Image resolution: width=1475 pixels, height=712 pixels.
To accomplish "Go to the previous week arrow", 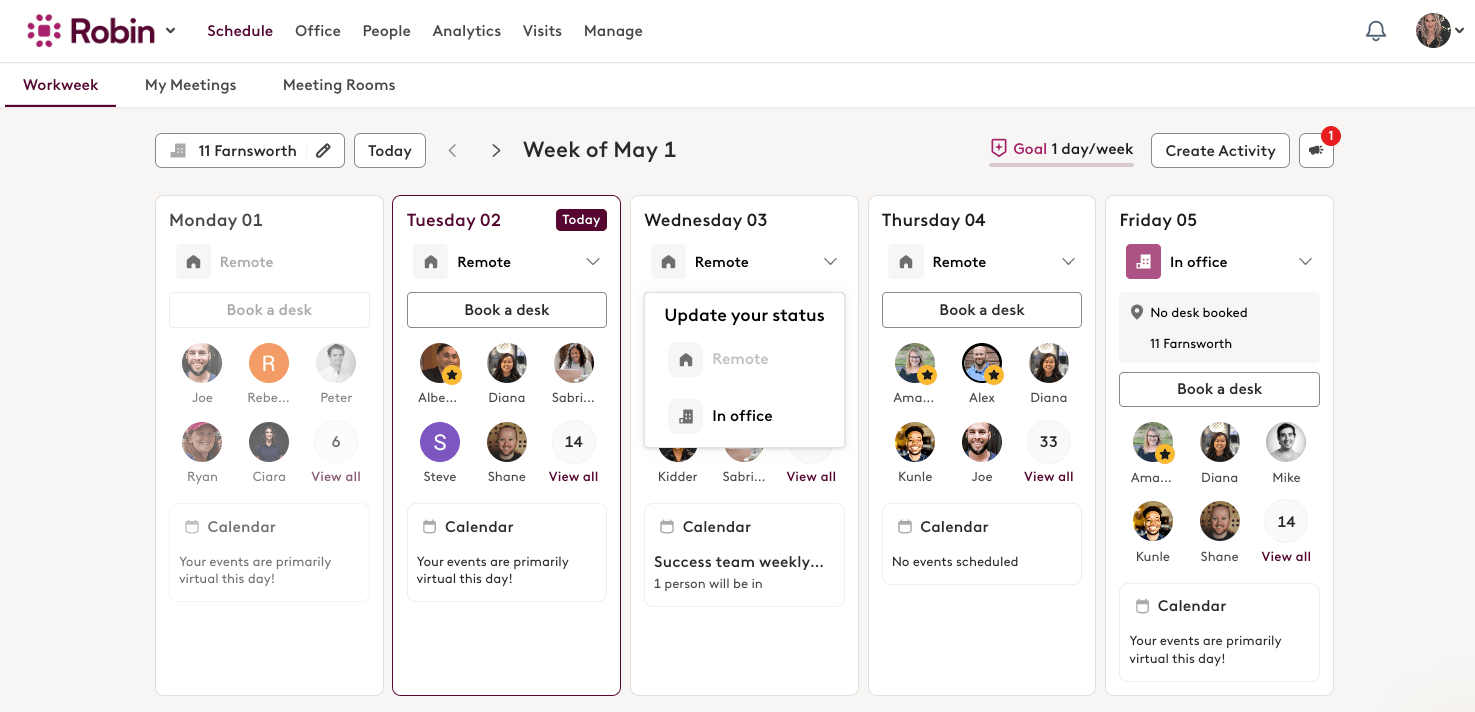I will [453, 151].
